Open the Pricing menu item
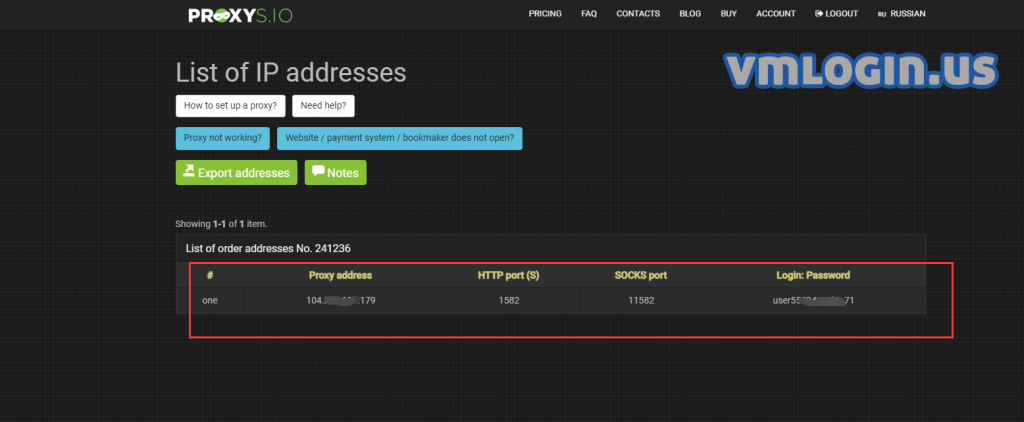 tap(545, 14)
